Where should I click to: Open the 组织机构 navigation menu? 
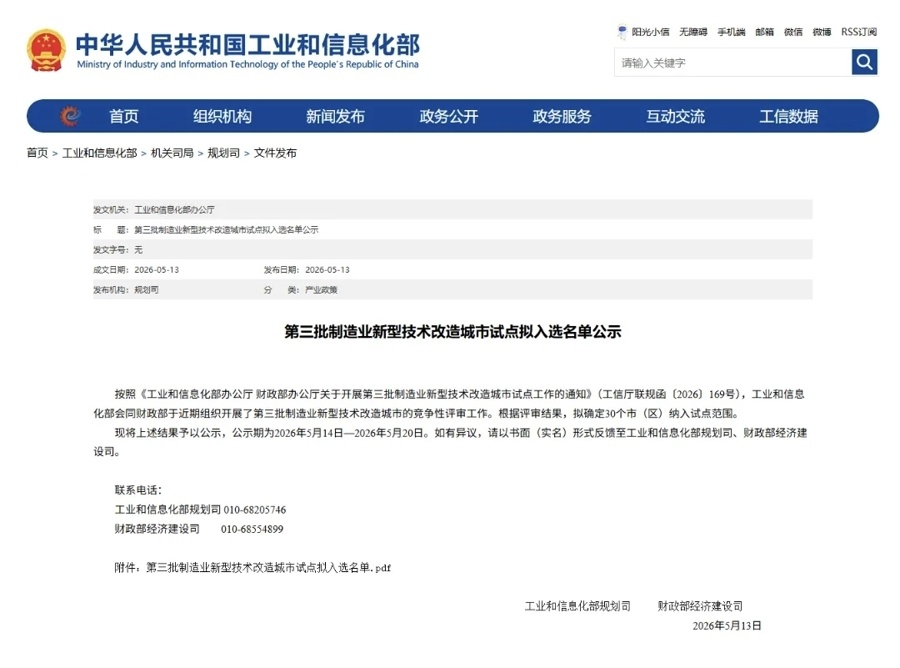pyautogui.click(x=222, y=116)
